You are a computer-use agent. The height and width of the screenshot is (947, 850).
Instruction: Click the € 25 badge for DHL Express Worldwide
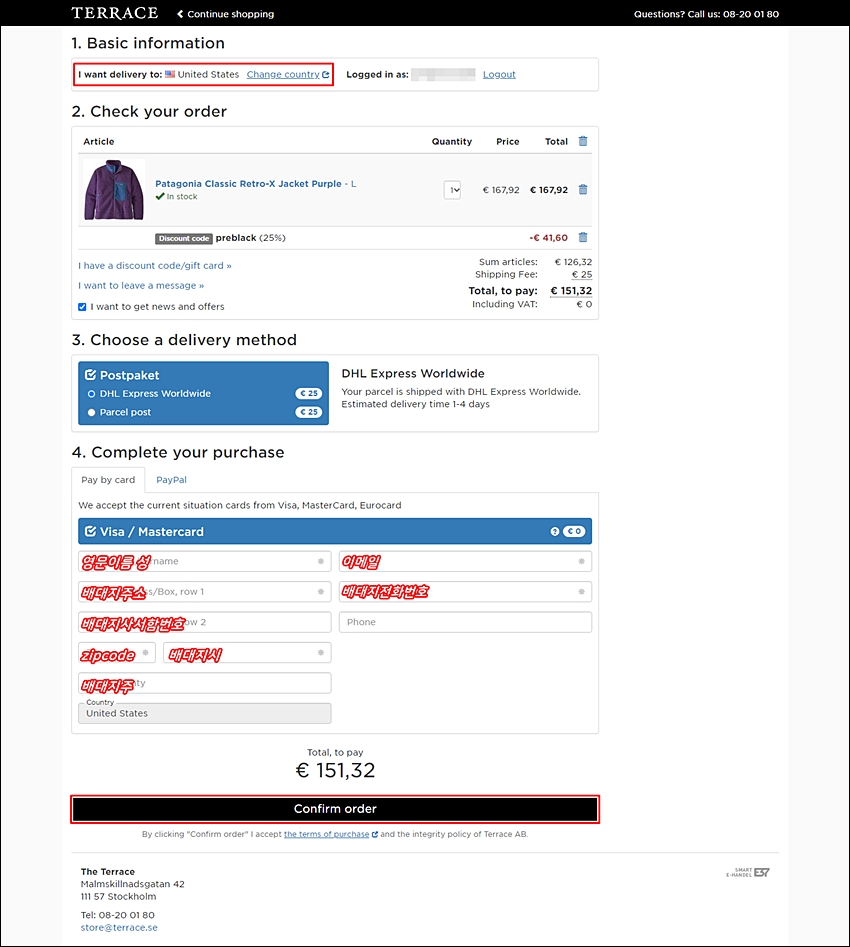309,393
